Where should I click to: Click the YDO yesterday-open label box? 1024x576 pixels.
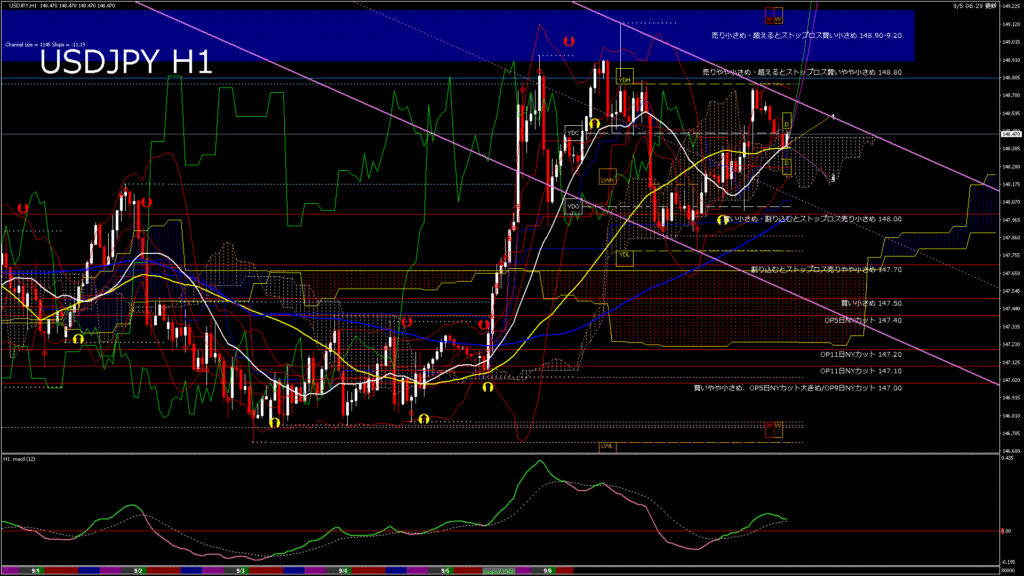pyautogui.click(x=573, y=206)
